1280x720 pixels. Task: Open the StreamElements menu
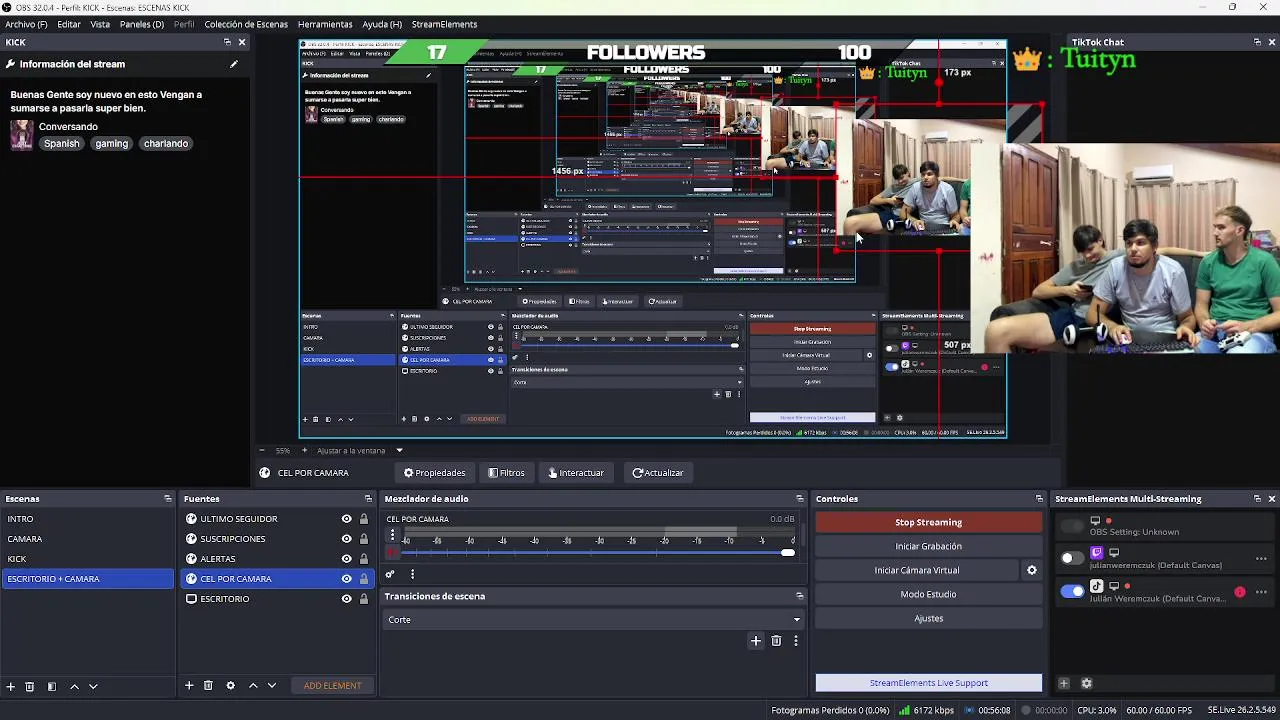(x=444, y=24)
